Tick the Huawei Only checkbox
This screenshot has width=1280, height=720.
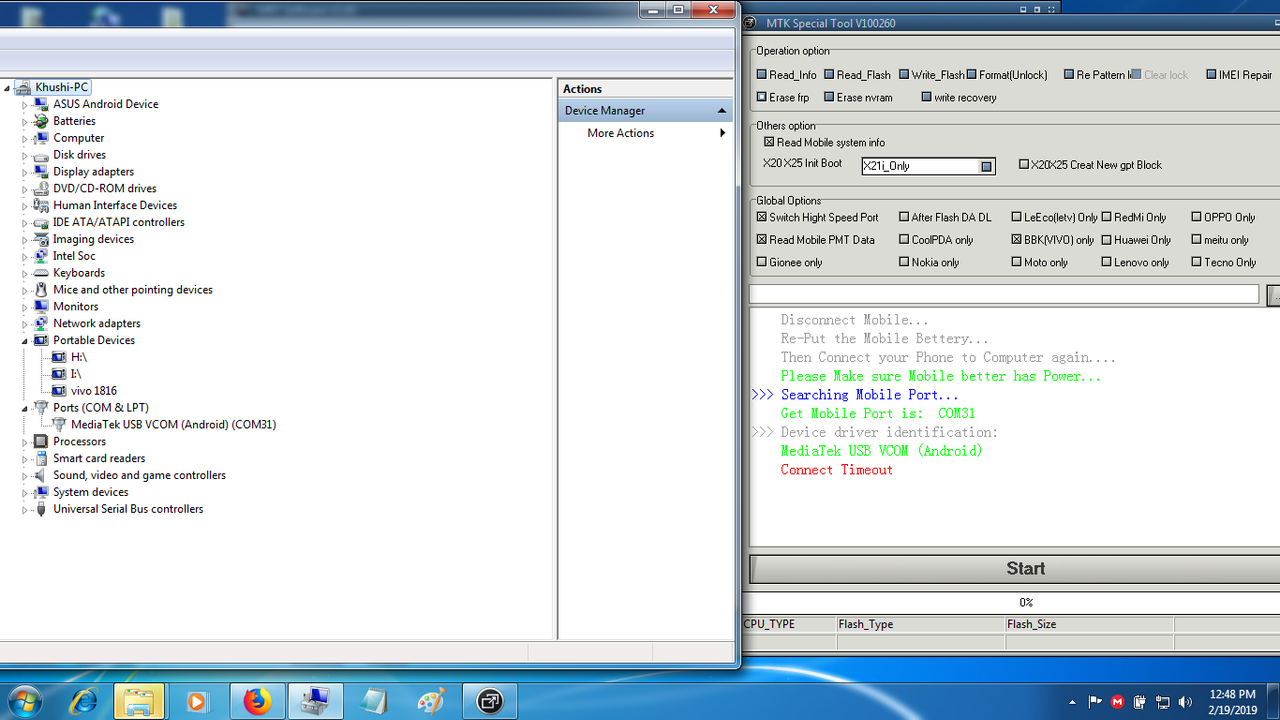point(1107,240)
